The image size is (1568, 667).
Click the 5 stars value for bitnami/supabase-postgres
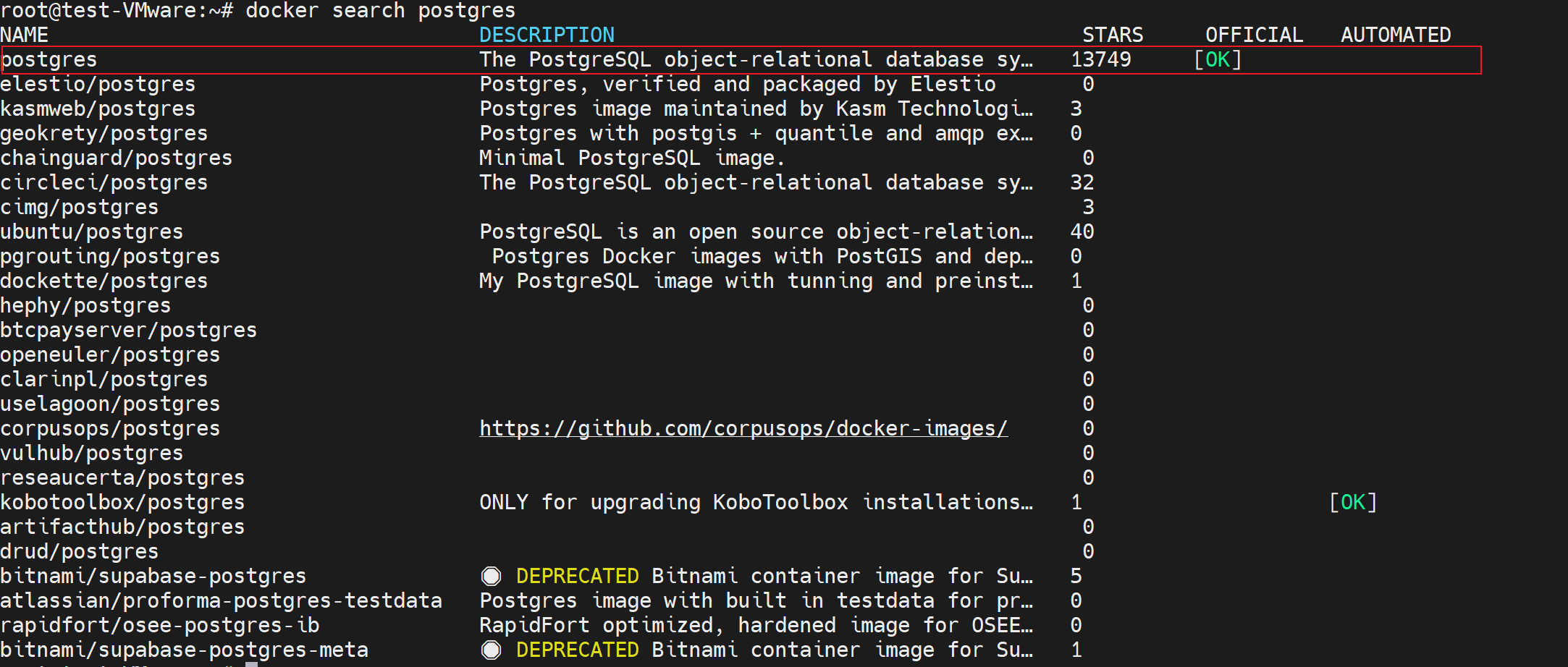[1076, 576]
